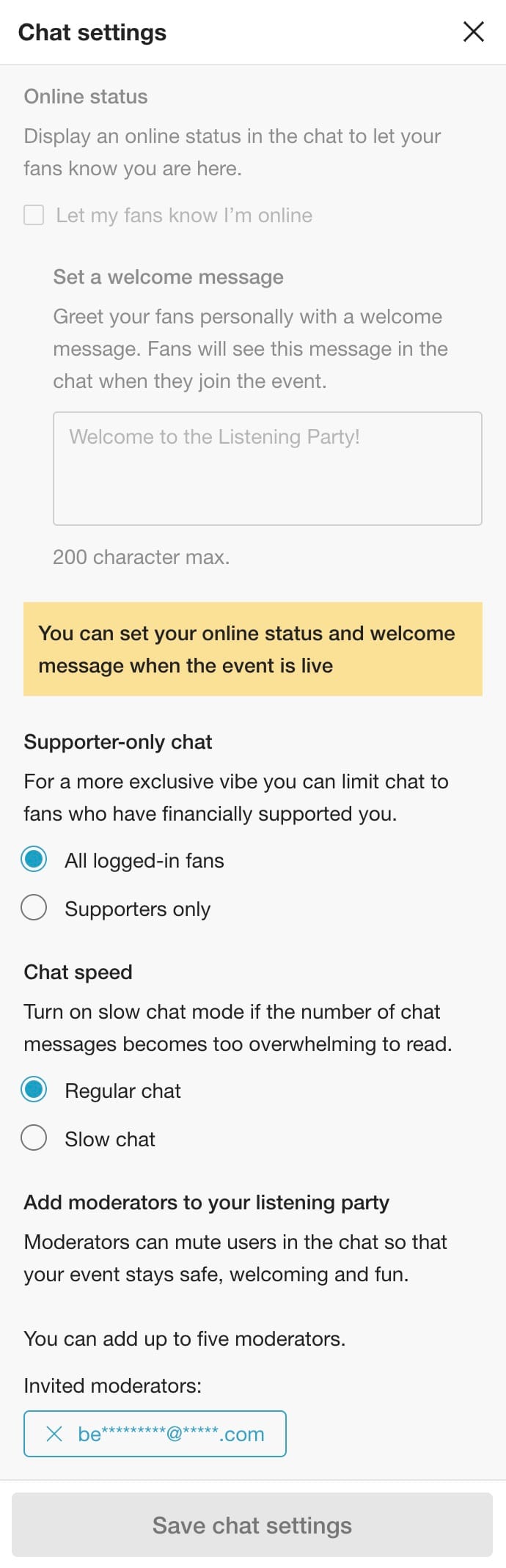
Task: Click the 'Add moderators to your listening party' heading
Action: coord(207,1202)
